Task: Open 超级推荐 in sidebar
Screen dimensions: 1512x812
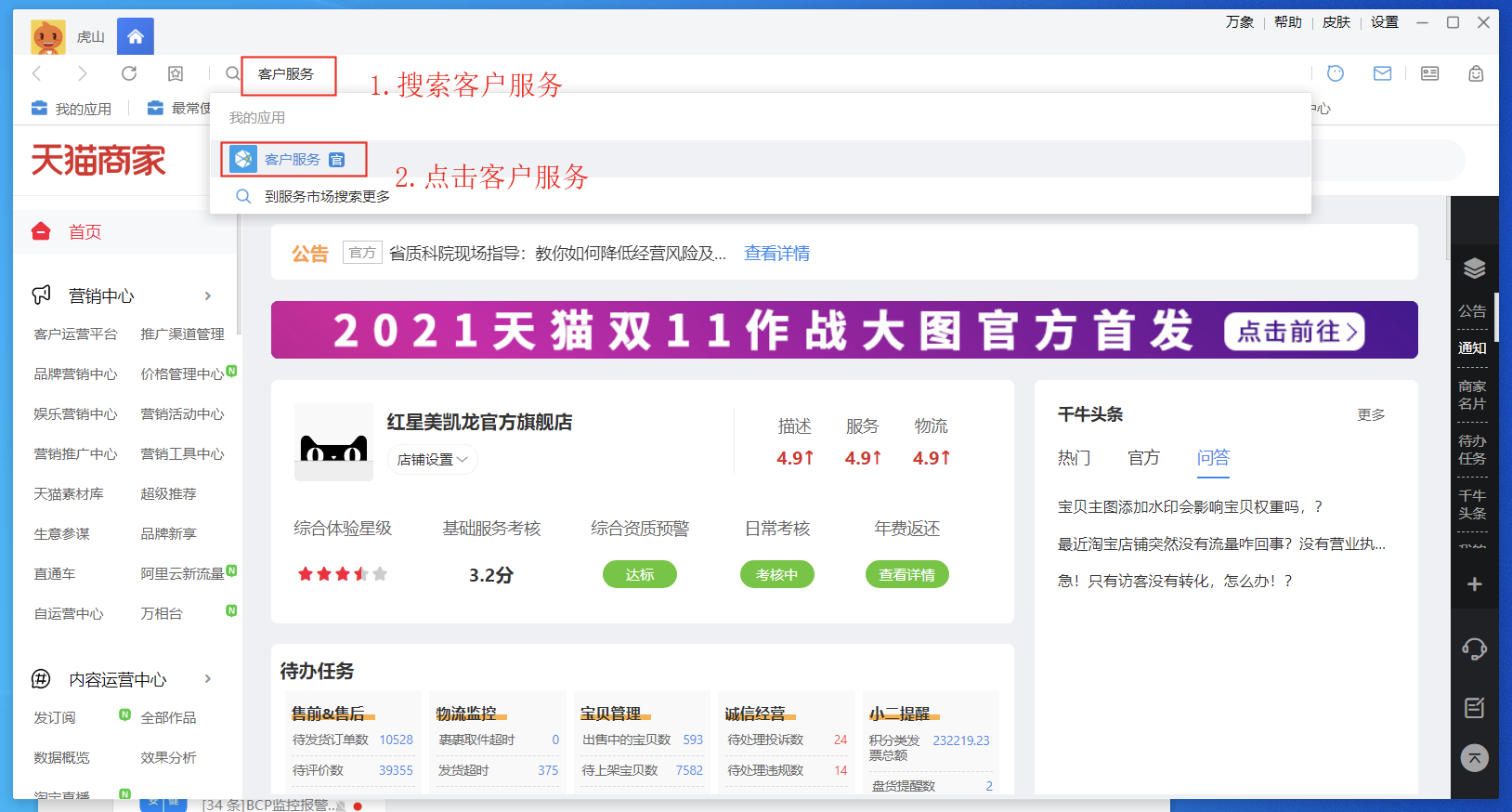Action: [x=169, y=493]
